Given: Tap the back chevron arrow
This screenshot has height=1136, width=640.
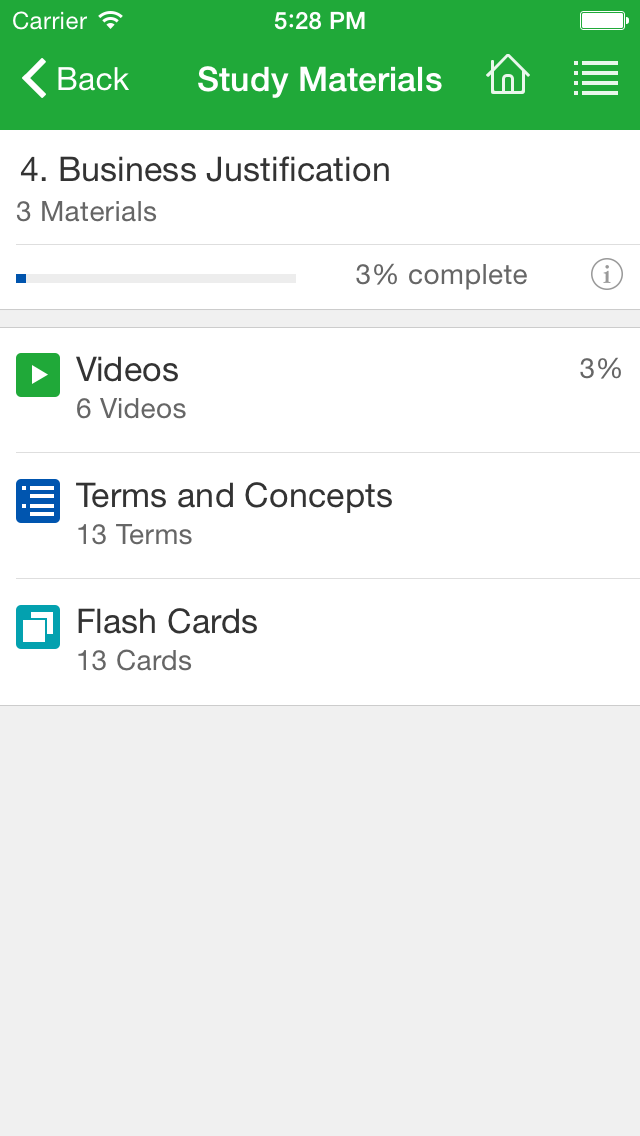Looking at the screenshot, I should 34,78.
